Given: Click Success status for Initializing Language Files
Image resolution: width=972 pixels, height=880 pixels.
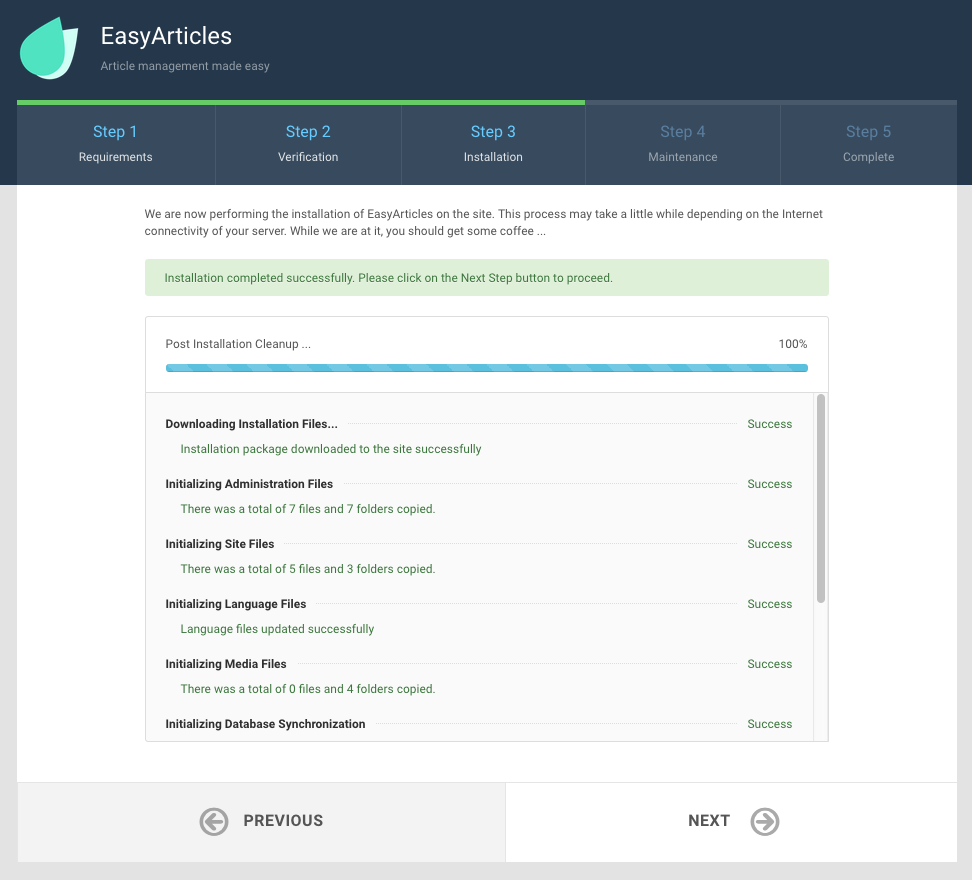Looking at the screenshot, I should pyautogui.click(x=769, y=604).
